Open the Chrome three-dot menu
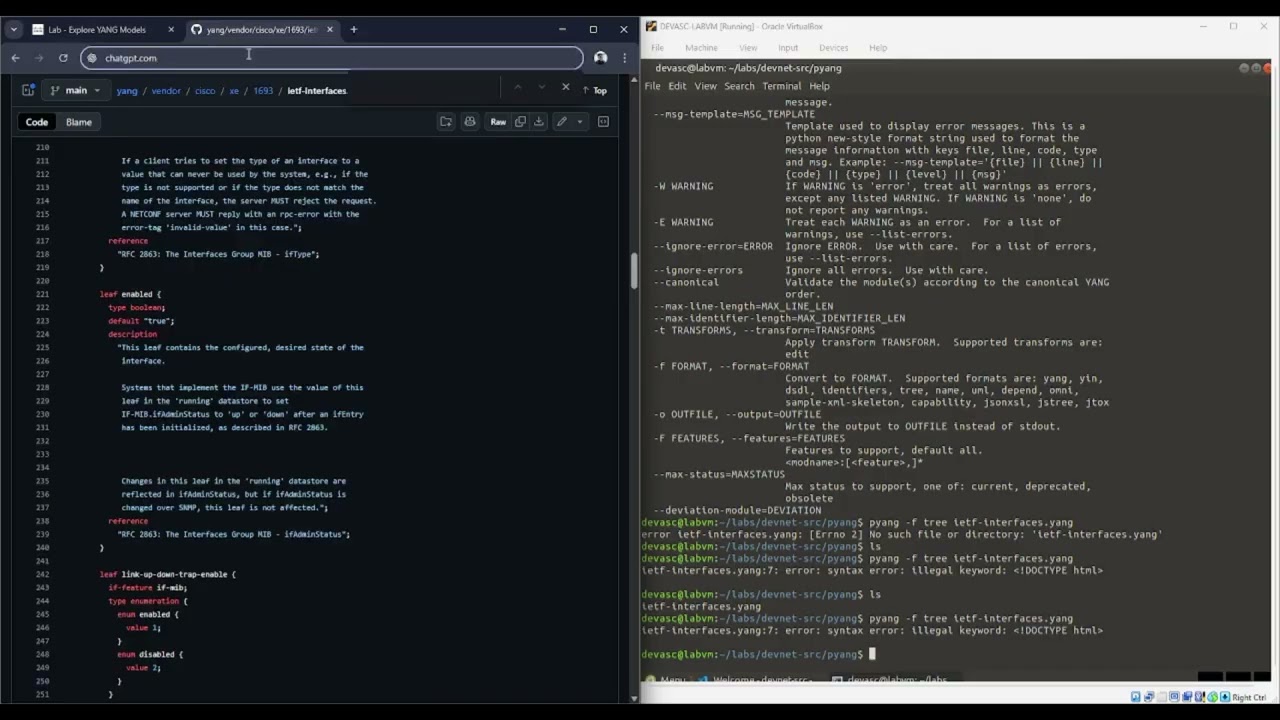 pos(624,58)
